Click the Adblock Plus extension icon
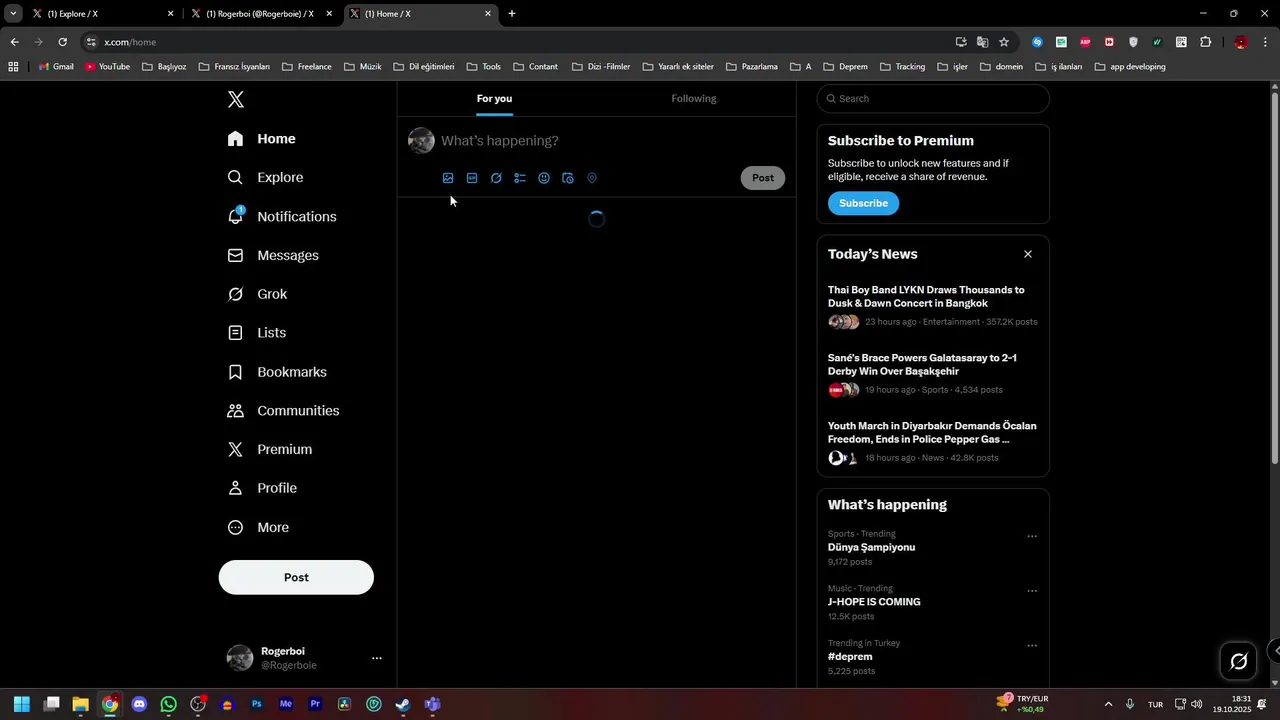The width and height of the screenshot is (1280, 720). [1085, 42]
